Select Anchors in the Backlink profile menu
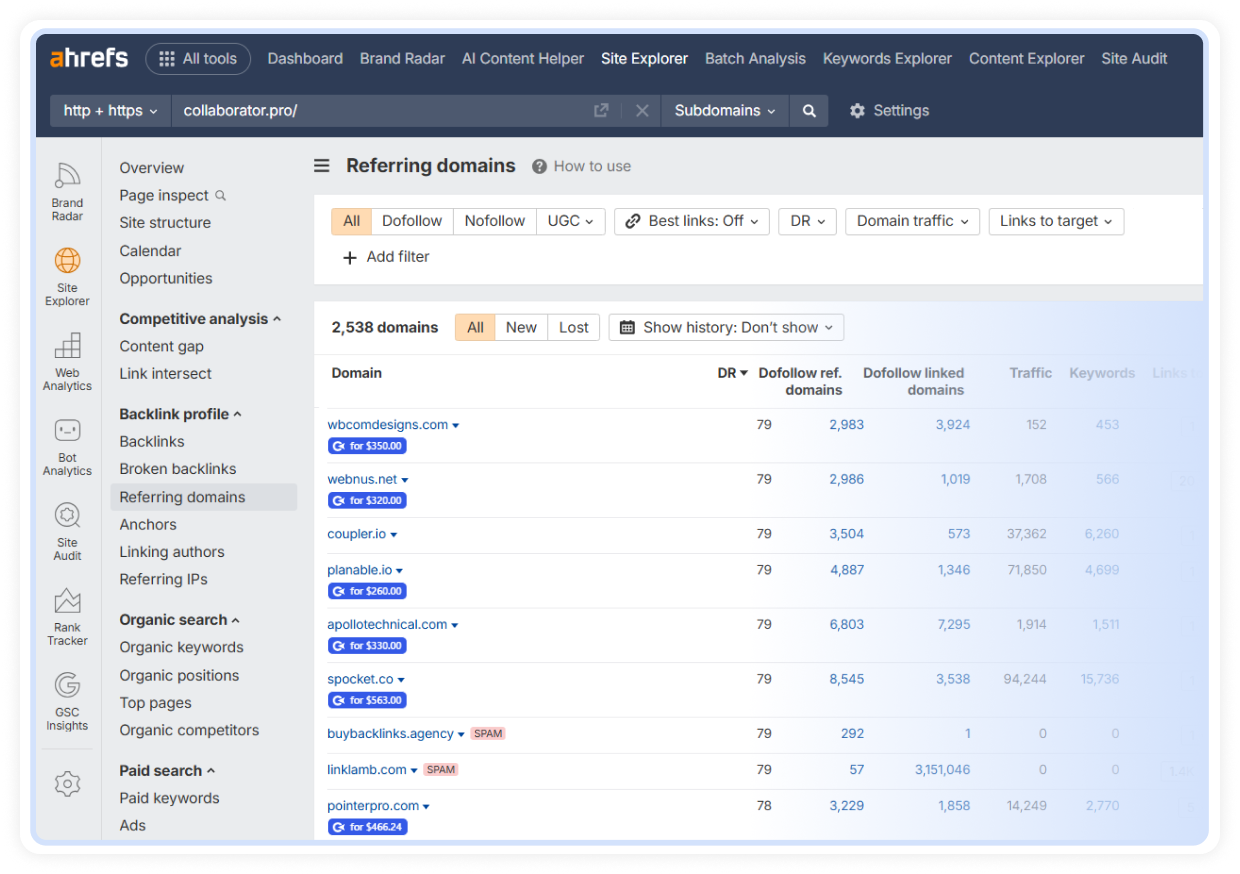 [x=148, y=524]
